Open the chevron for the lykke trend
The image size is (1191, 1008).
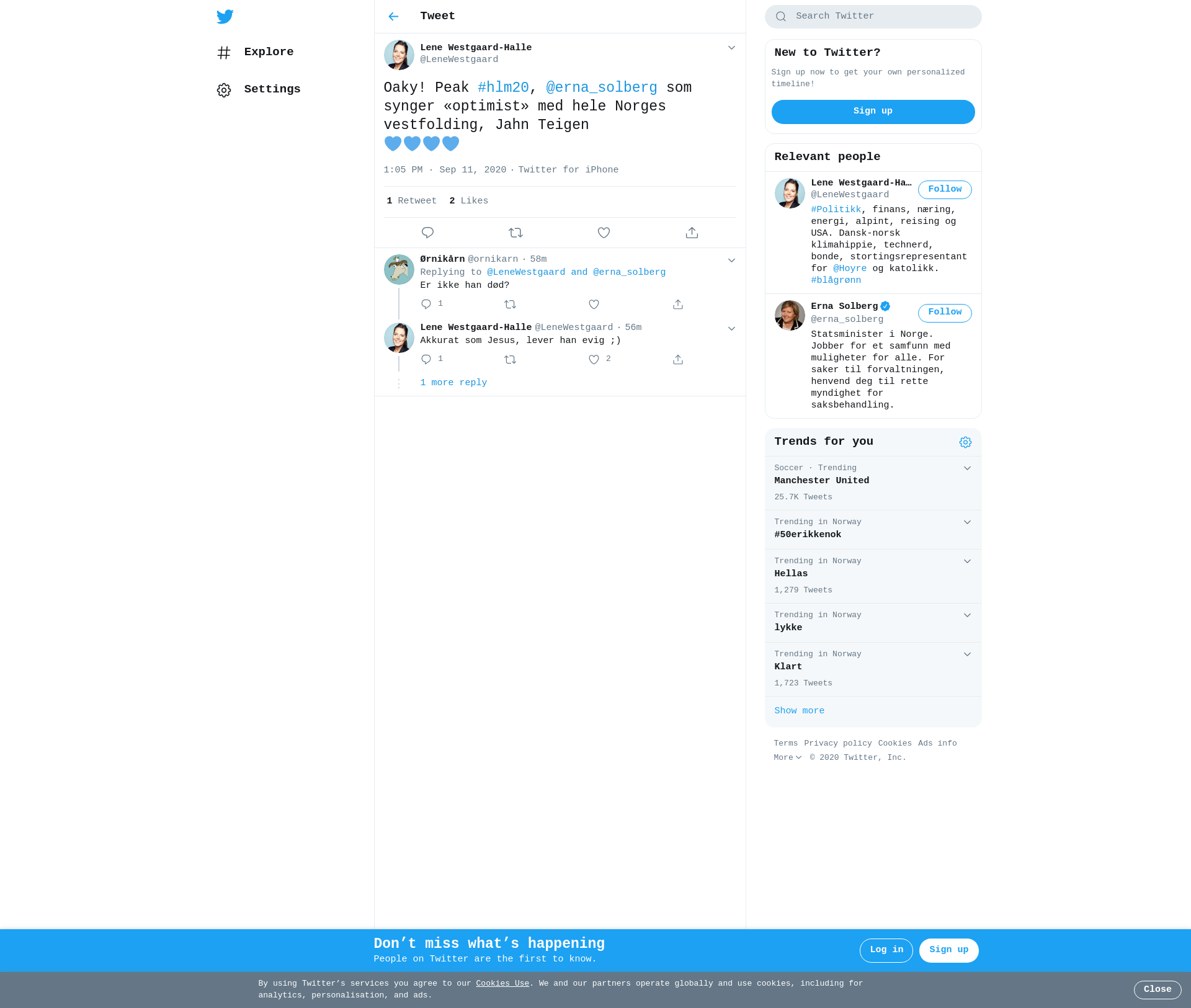(x=967, y=615)
